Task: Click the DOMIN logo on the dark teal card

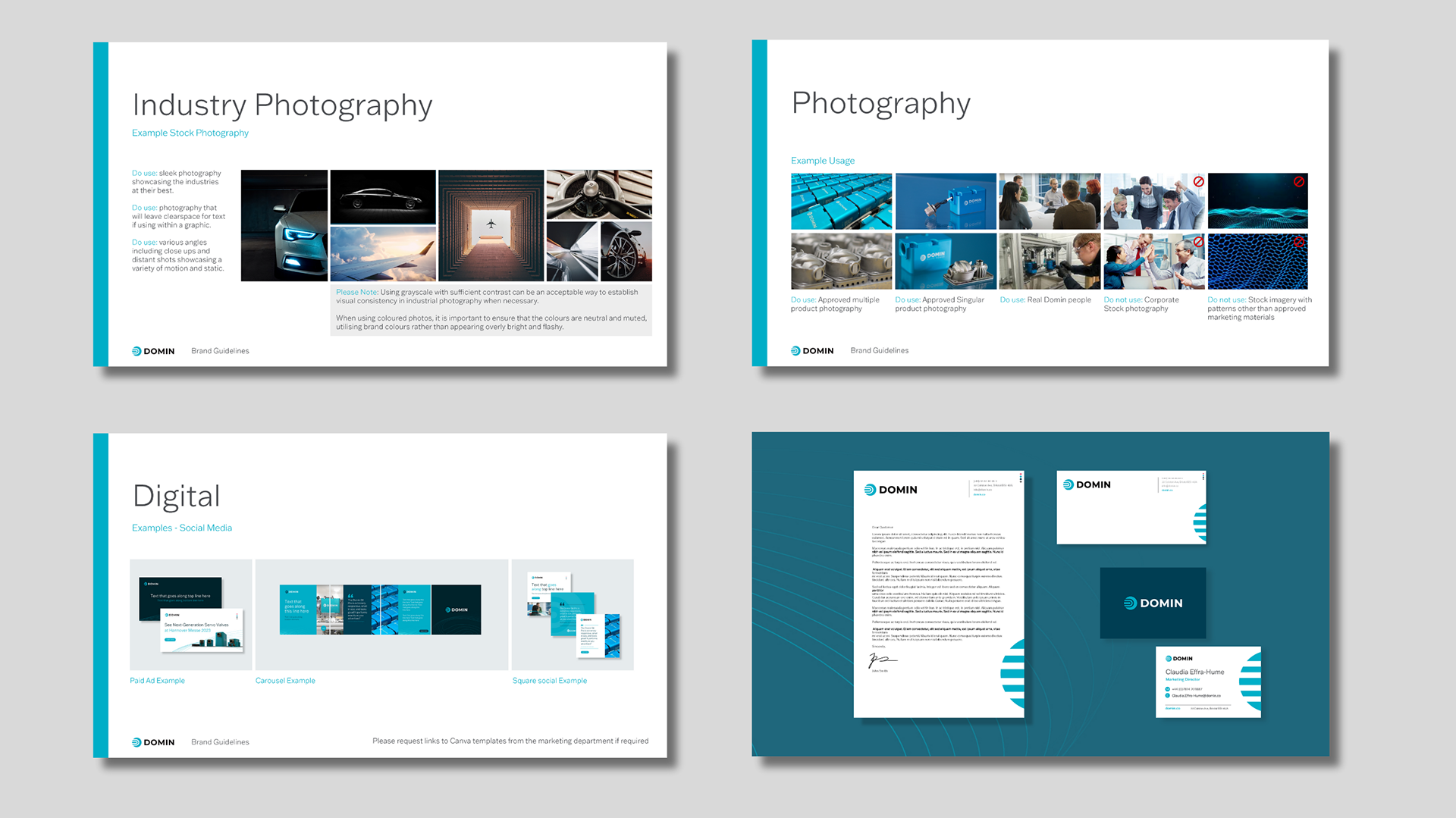Action: (1153, 603)
